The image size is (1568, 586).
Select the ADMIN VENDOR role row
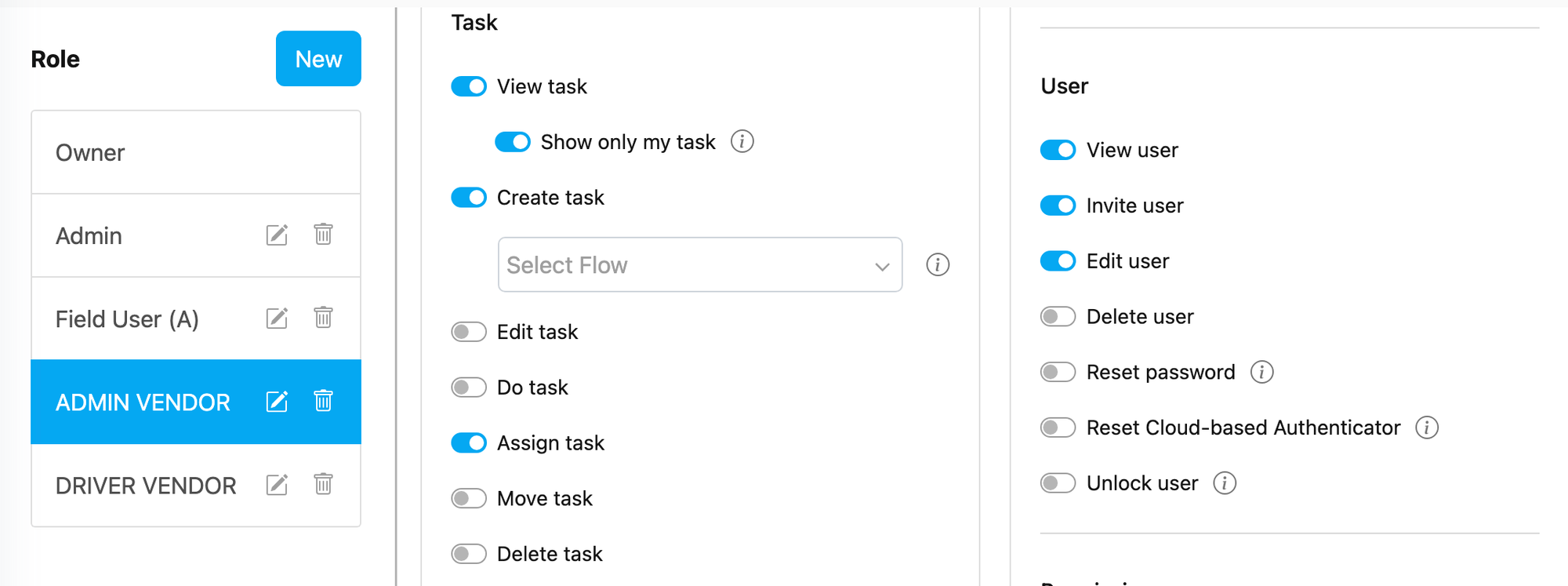pos(196,402)
